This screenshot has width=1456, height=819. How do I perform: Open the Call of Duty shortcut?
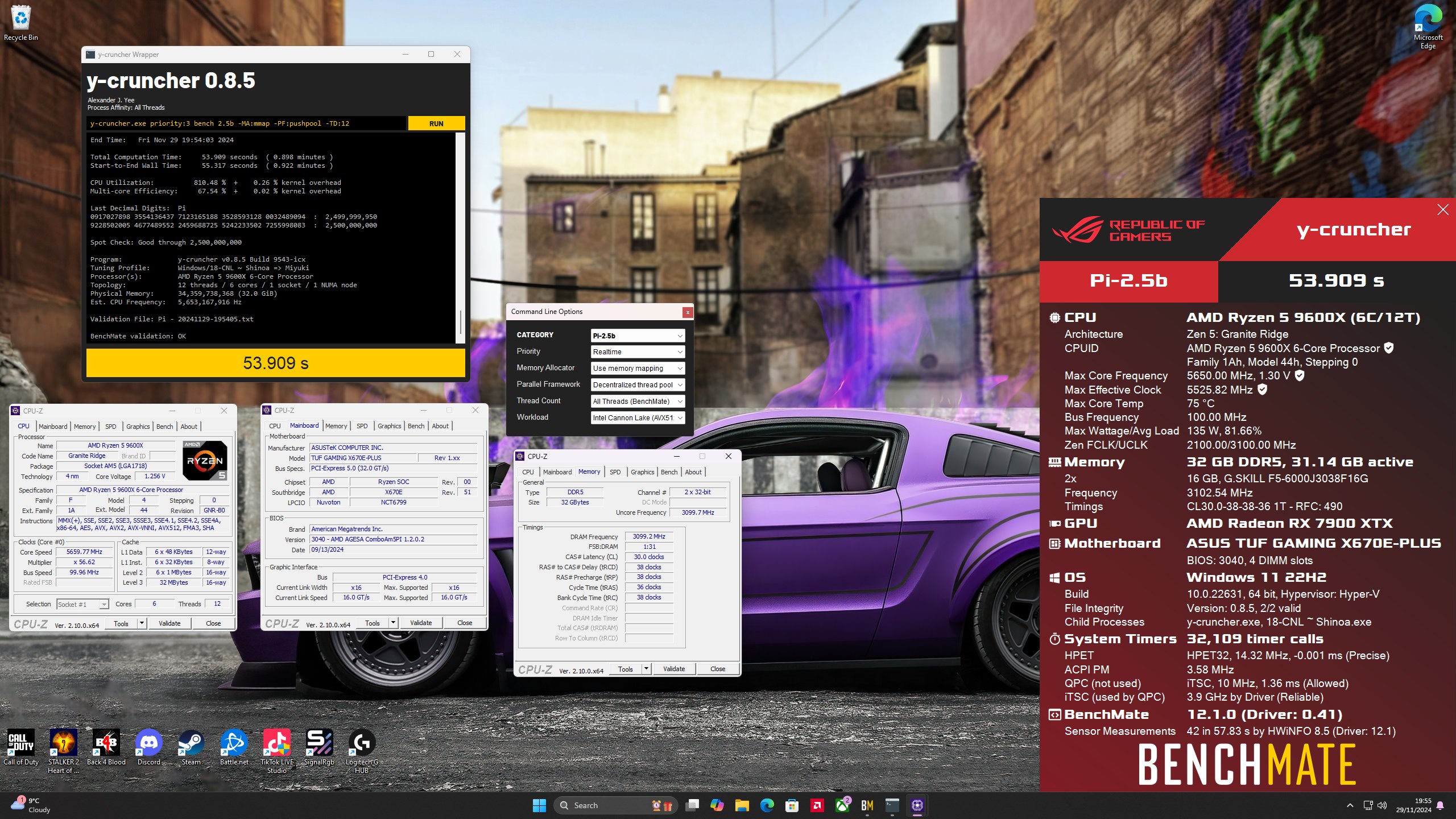21,748
